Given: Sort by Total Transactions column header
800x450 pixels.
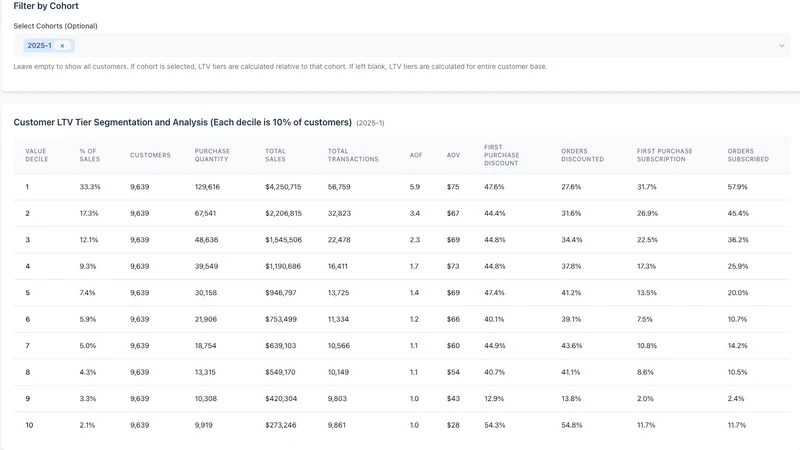Looking at the screenshot, I should point(353,155).
